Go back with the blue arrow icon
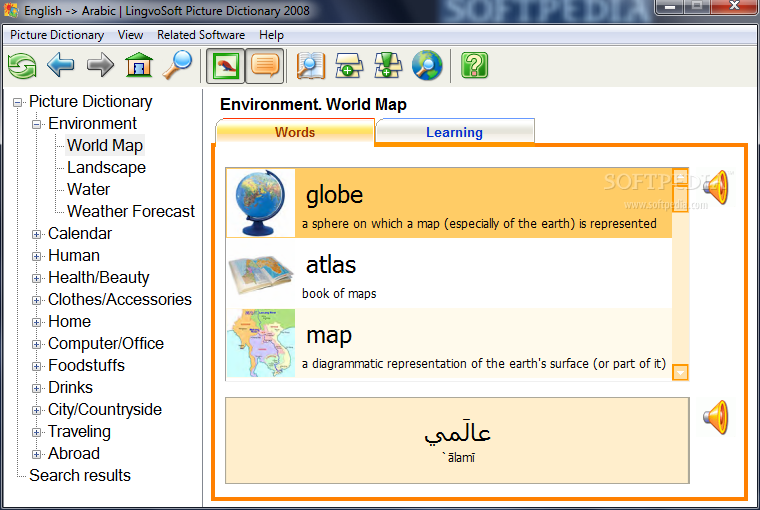Screen dimensions: 760x510 61,65
